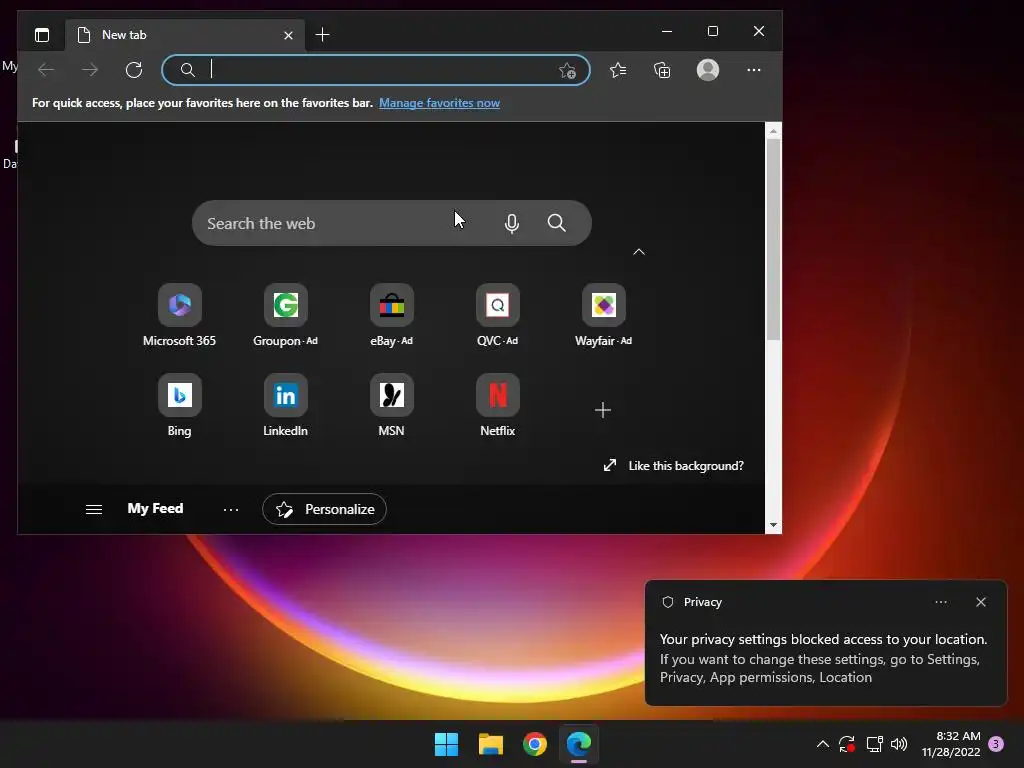Add this page to favorites star icon
Image resolution: width=1024 pixels, height=768 pixels.
coord(567,71)
